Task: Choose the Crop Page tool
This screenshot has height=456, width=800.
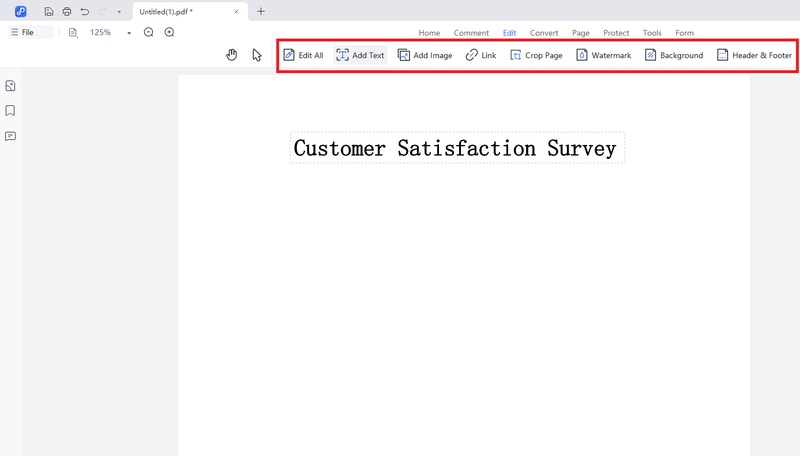Action: click(x=536, y=55)
